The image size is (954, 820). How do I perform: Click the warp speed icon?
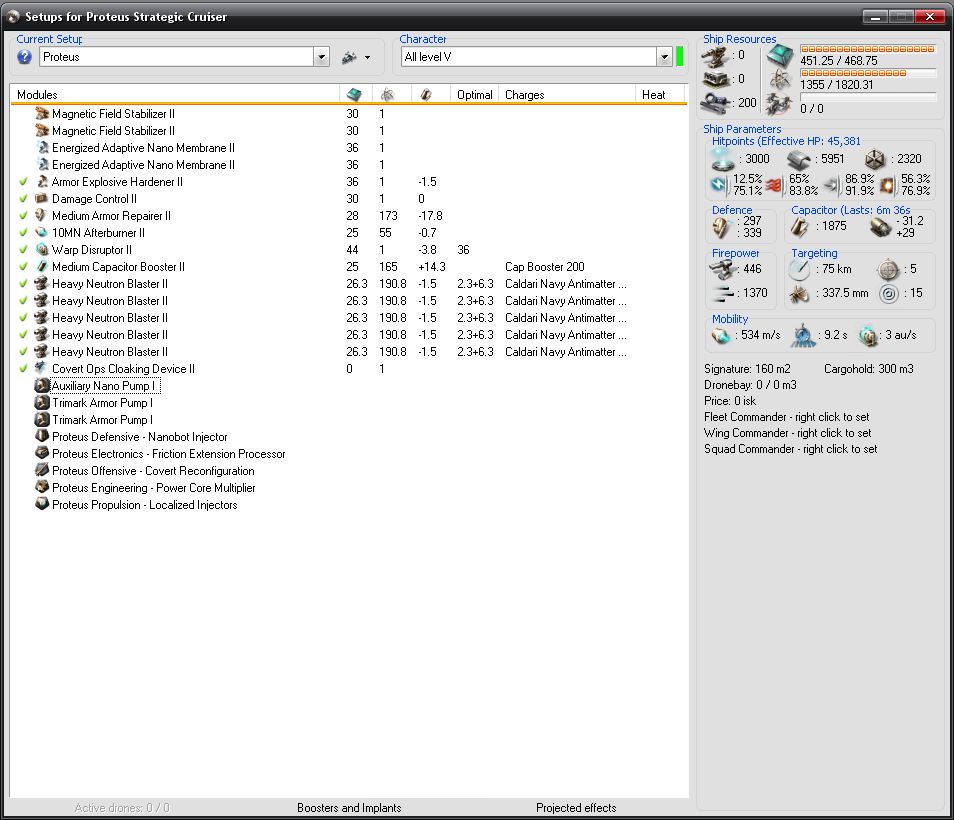coord(868,336)
